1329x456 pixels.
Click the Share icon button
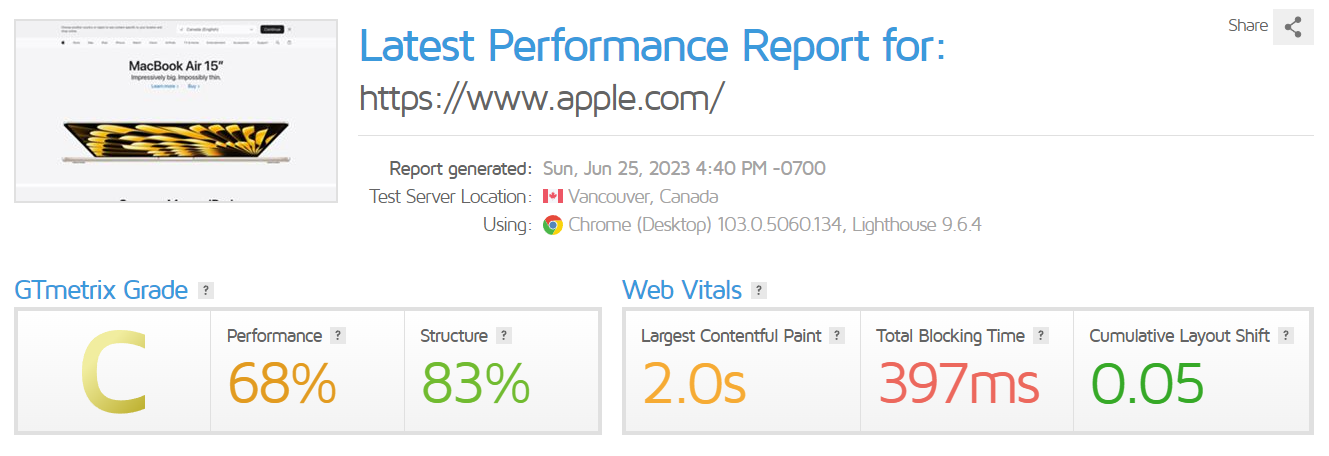pyautogui.click(x=1293, y=27)
